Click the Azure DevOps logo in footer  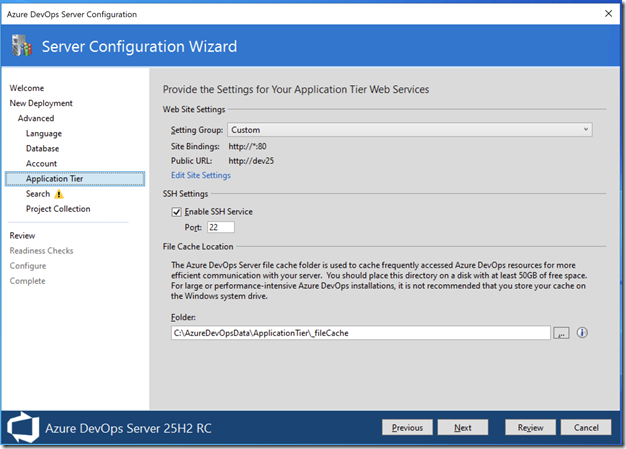point(22,427)
